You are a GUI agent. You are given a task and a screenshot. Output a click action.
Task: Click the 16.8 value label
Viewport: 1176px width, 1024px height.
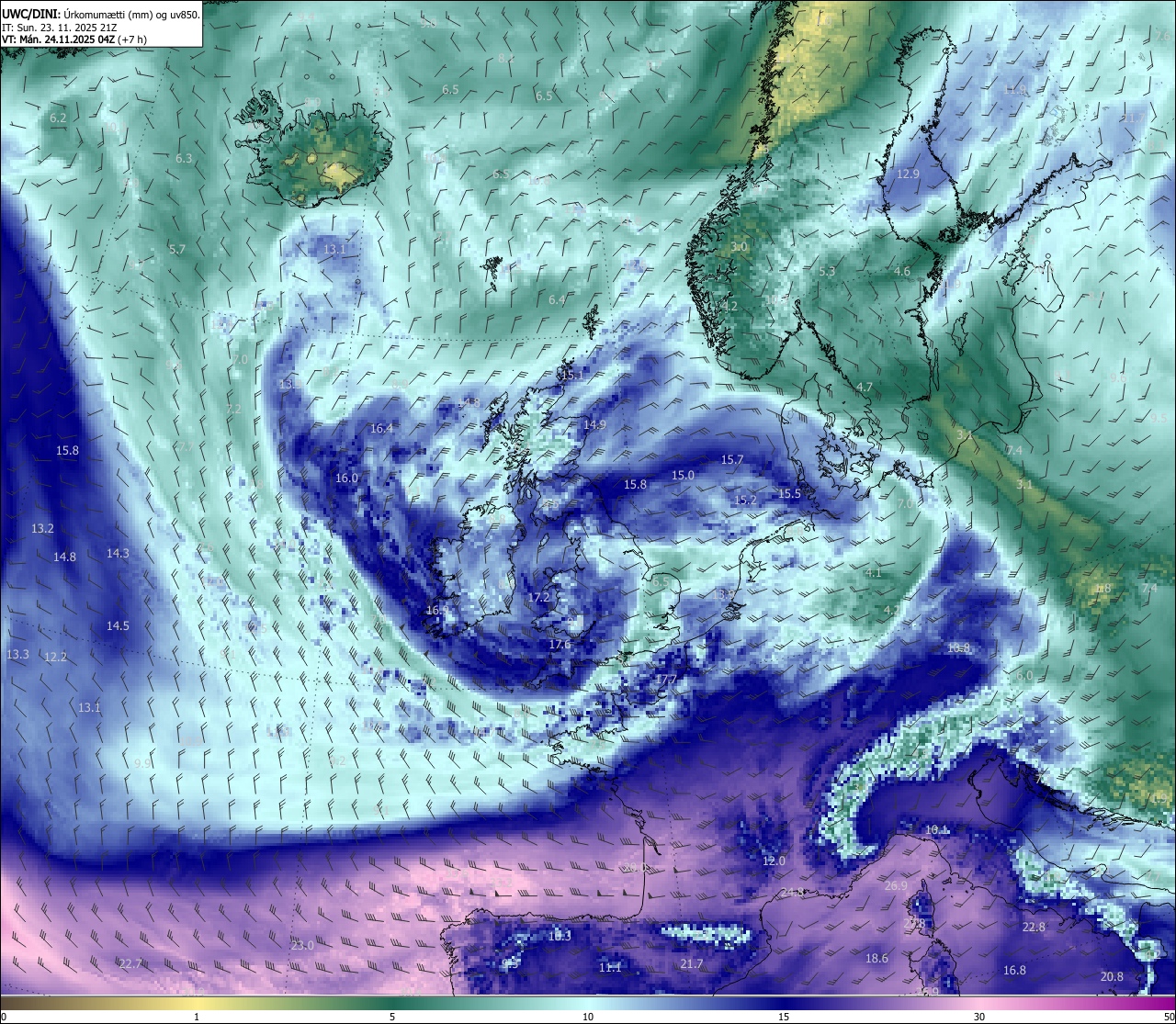[x=1014, y=971]
